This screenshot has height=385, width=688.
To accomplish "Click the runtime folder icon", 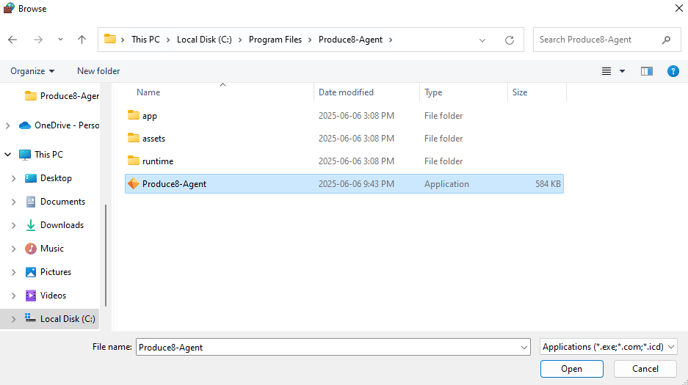I will tap(133, 161).
